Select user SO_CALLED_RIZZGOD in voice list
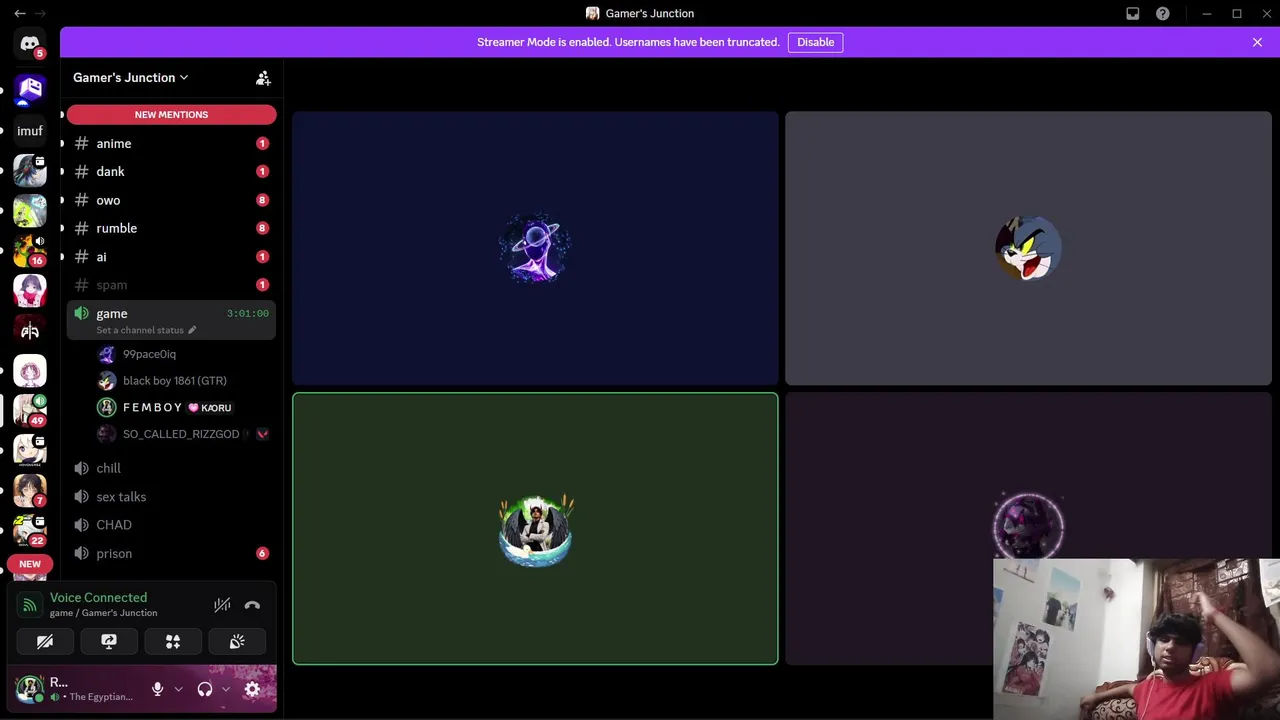The image size is (1280, 720). click(x=183, y=434)
